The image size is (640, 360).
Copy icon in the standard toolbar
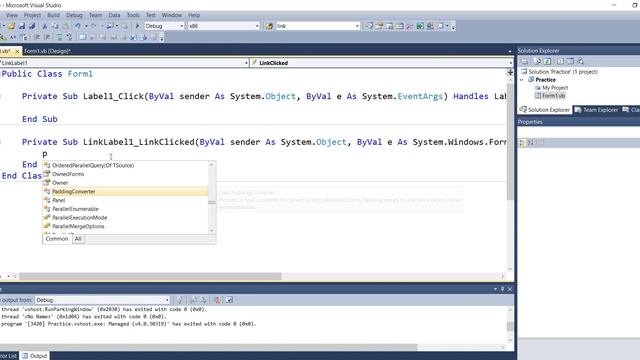(x=55, y=26)
